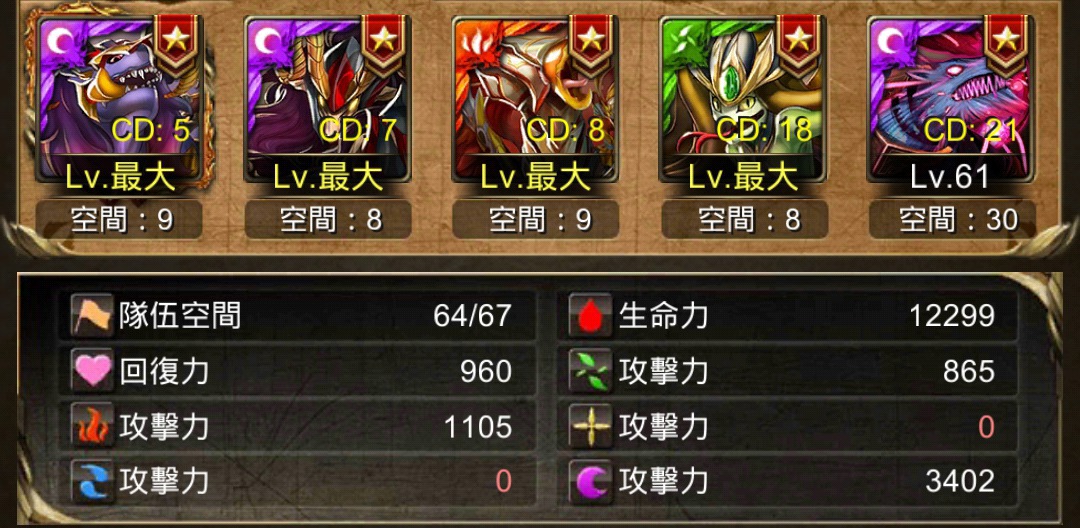This screenshot has height=528, width=1080.
Task: Click the pink heart recovery icon
Action: 92,372
